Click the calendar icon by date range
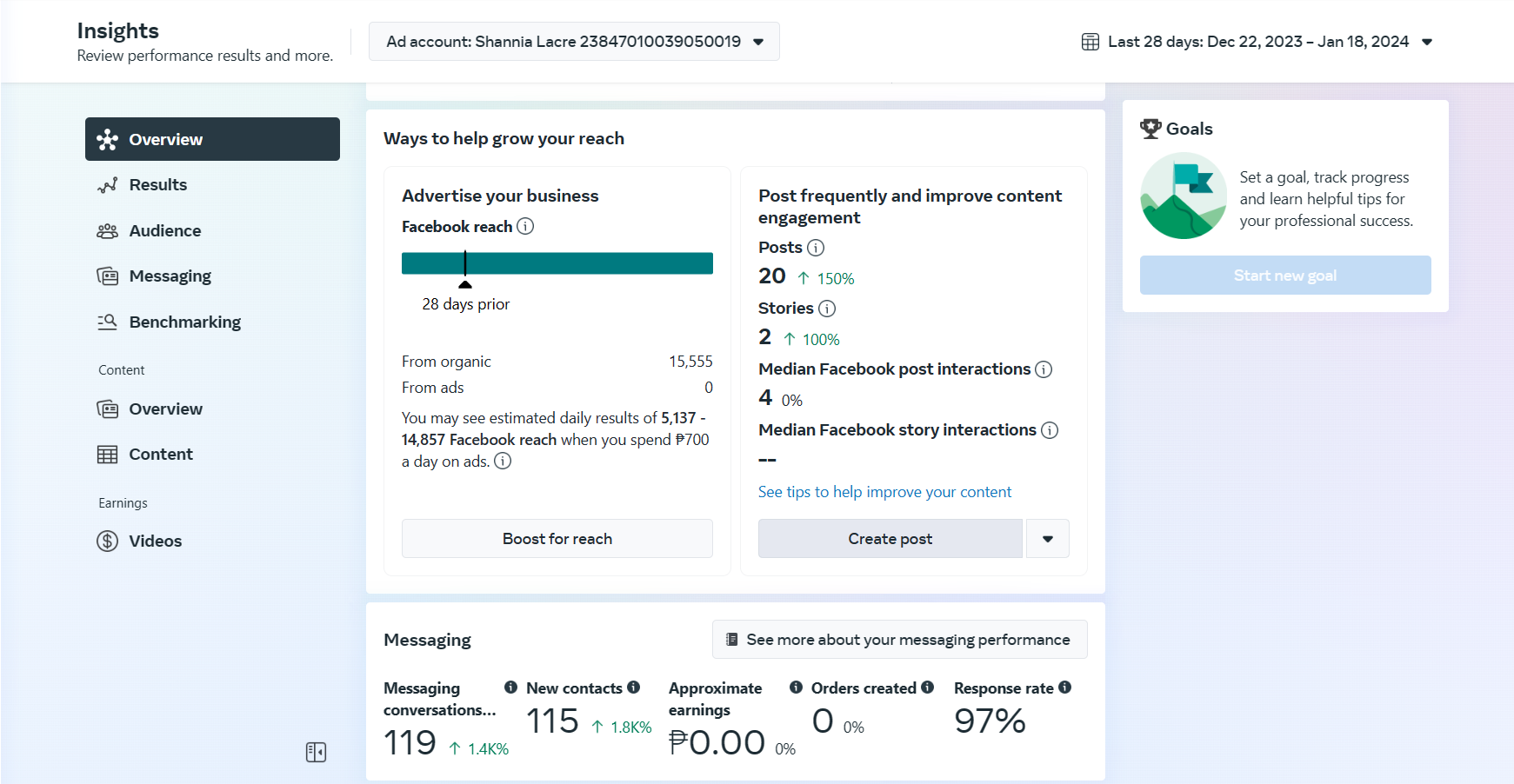The height and width of the screenshot is (784, 1514). pyautogui.click(x=1090, y=42)
